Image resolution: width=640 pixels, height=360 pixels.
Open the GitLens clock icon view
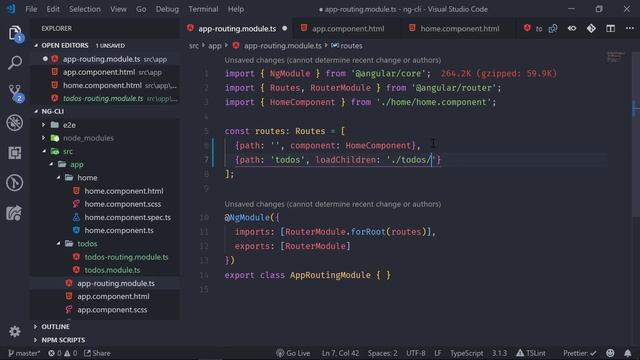[15, 182]
